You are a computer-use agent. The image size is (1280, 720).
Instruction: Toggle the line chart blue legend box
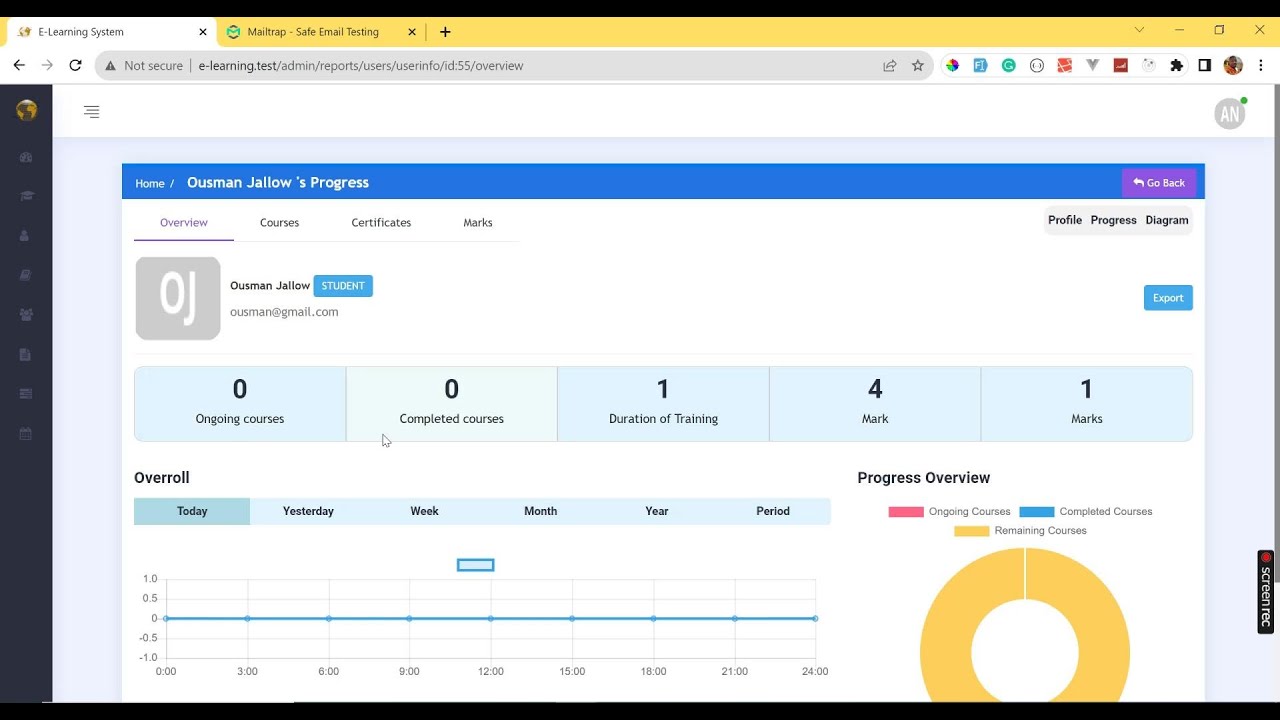(x=475, y=565)
